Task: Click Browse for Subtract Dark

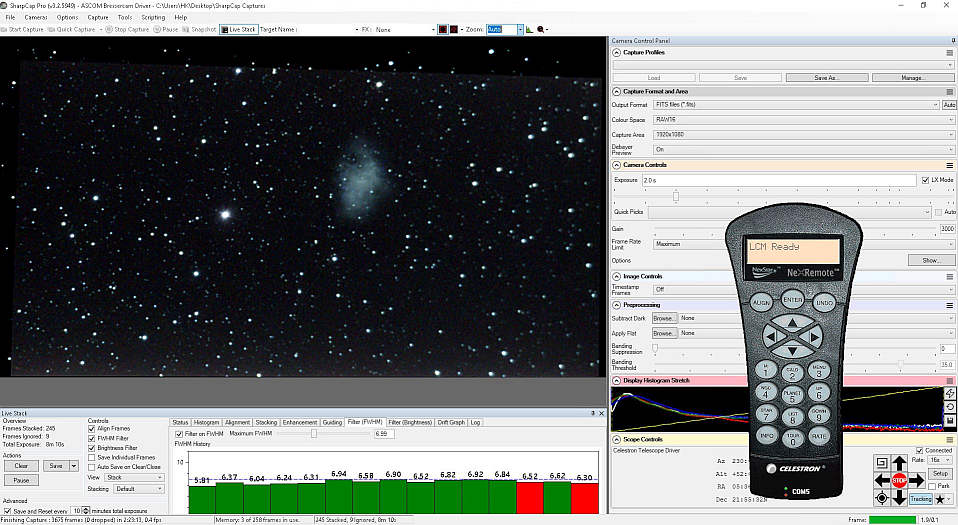Action: pyautogui.click(x=664, y=318)
